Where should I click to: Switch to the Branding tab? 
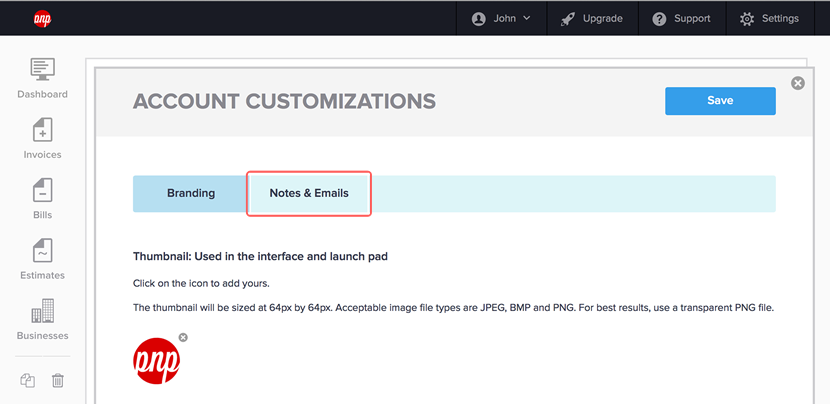tap(191, 193)
